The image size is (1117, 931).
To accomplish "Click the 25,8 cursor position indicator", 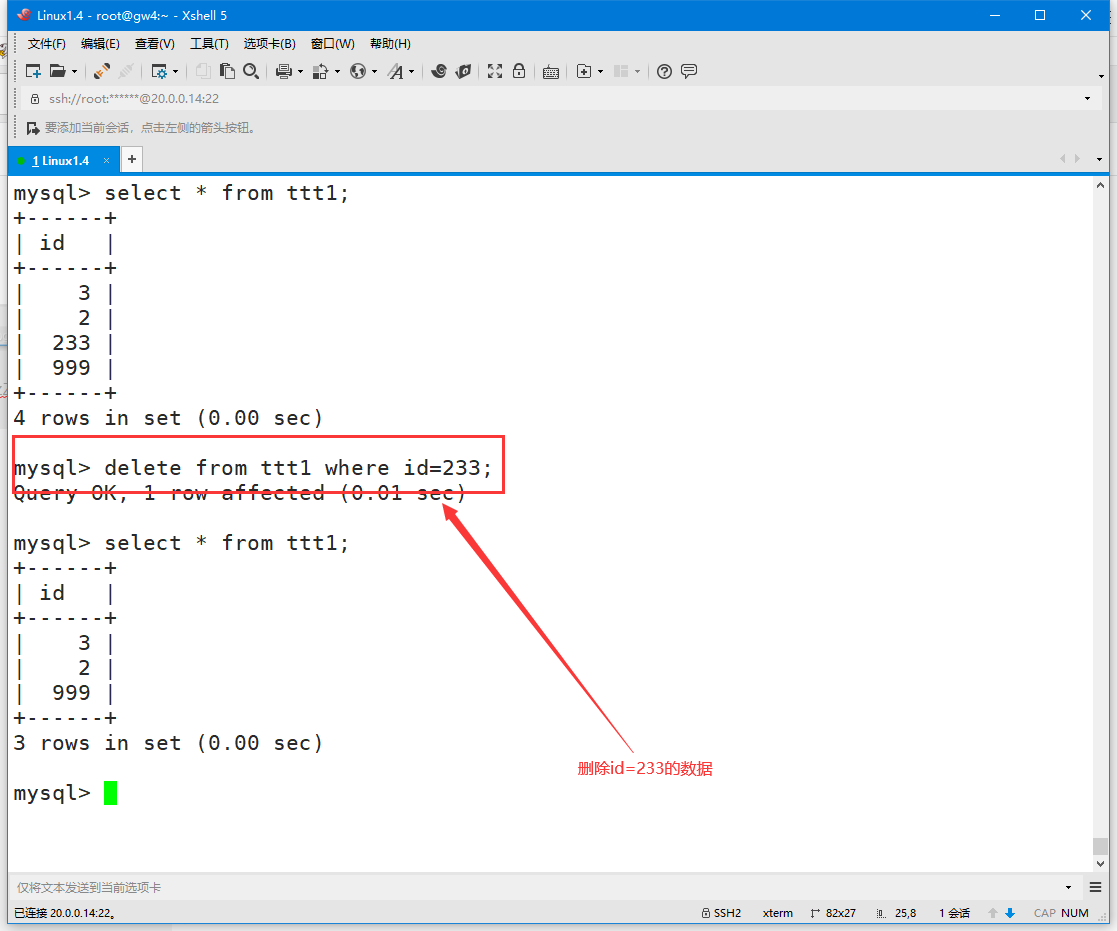I will tap(896, 913).
